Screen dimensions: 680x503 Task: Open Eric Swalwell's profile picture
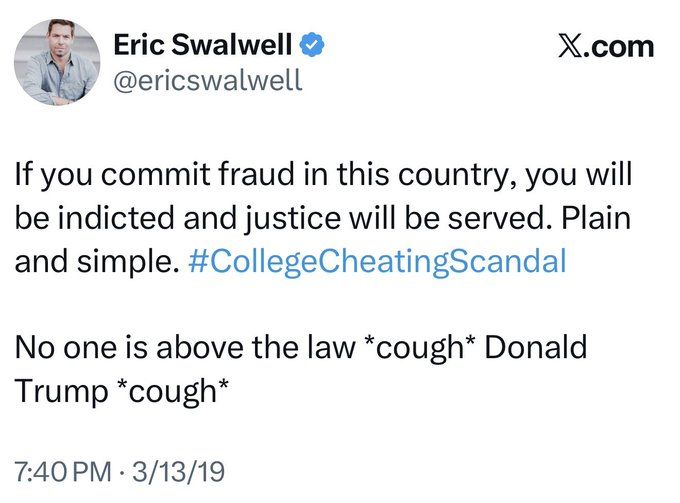pos(57,62)
